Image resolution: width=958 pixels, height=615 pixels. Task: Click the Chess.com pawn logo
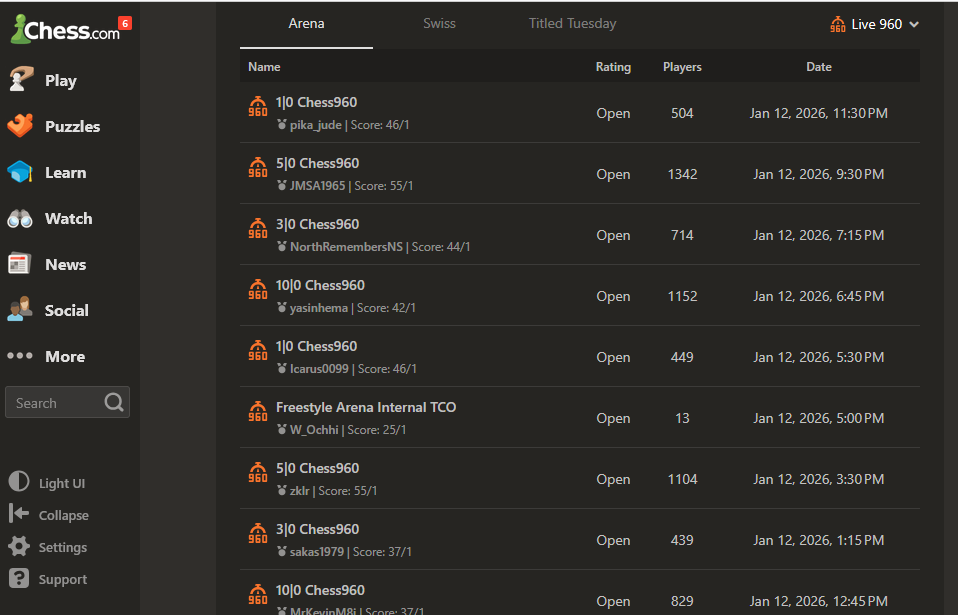[x=20, y=31]
